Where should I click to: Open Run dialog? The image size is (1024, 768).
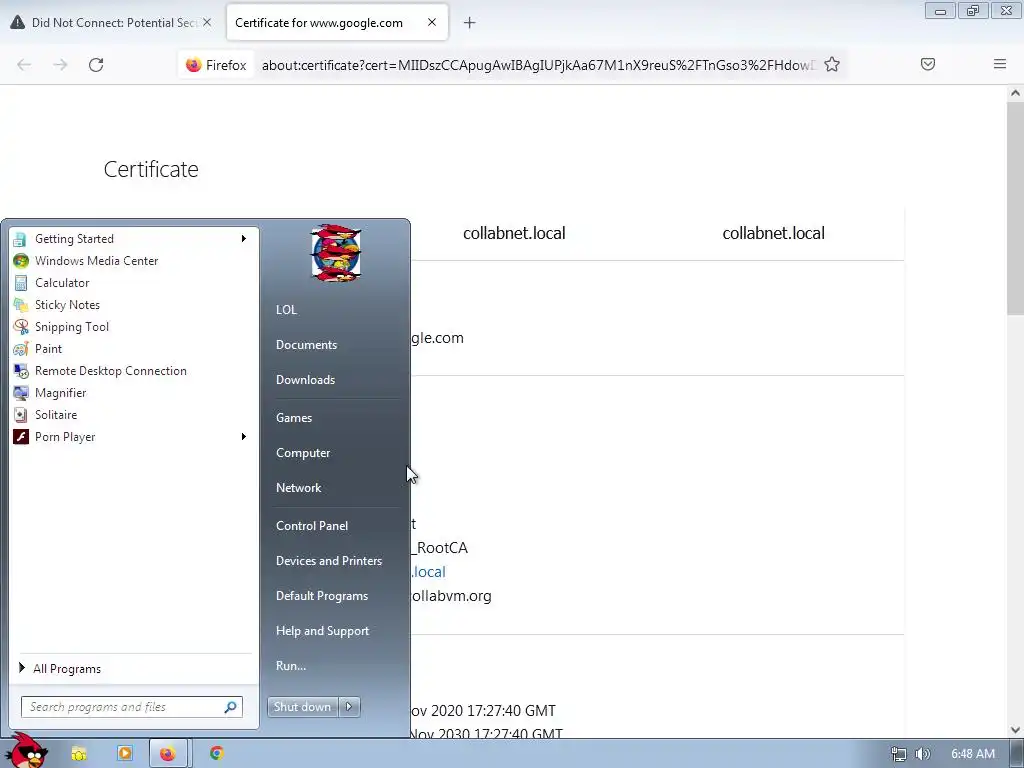[x=291, y=666]
